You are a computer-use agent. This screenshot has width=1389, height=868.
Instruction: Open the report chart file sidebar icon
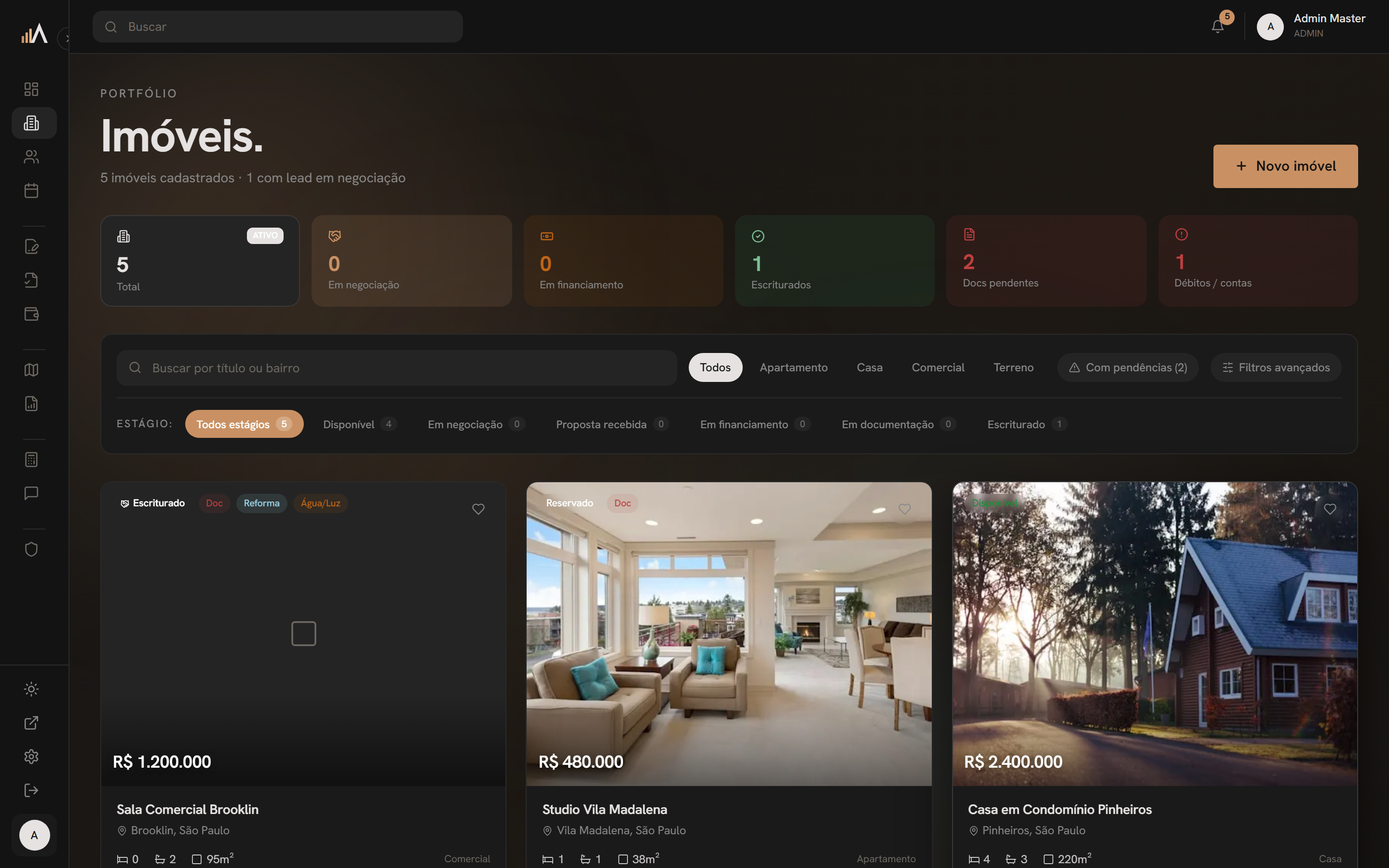pyautogui.click(x=31, y=404)
